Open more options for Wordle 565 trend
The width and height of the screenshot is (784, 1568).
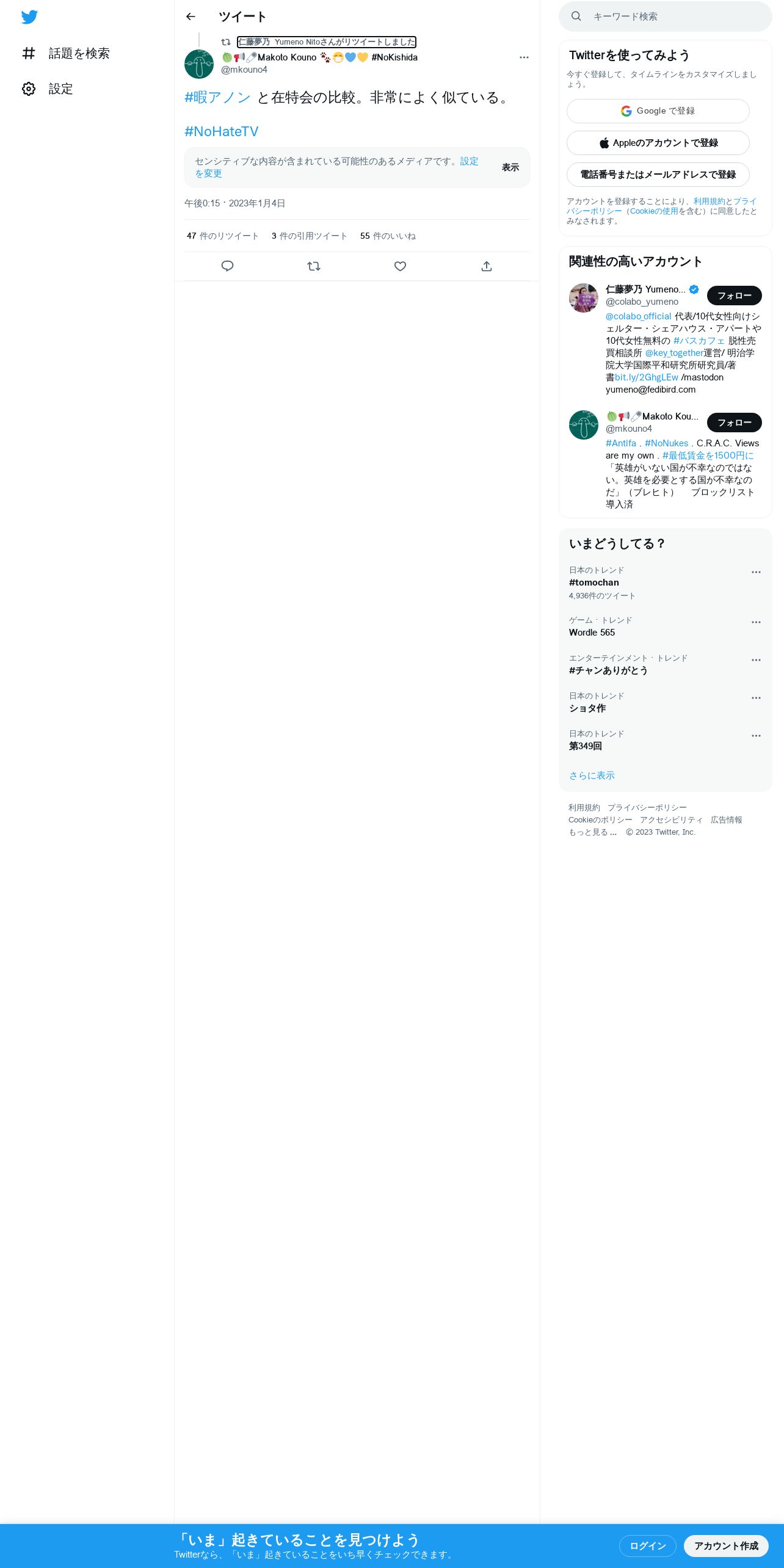coord(756,622)
